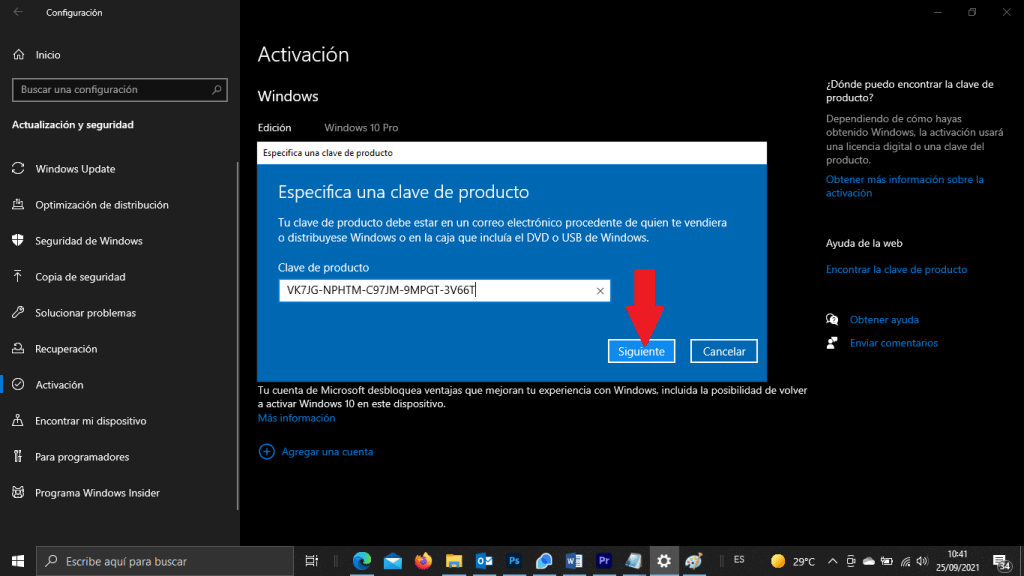
Task: Open the Más información link
Action: pos(296,418)
